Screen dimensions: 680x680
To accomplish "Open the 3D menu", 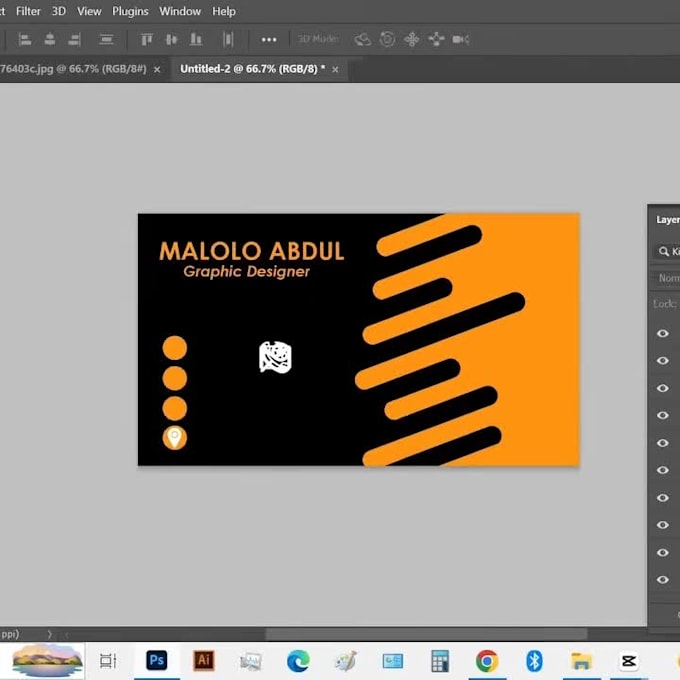I will tap(59, 11).
